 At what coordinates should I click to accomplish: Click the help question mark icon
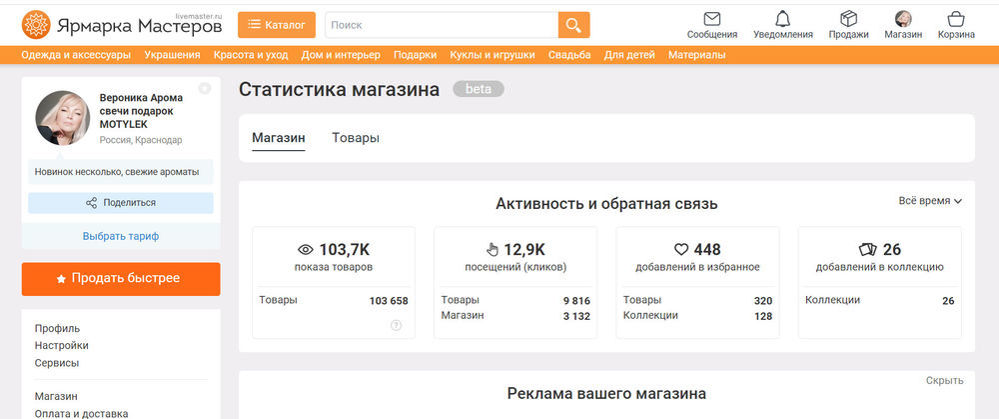tap(396, 325)
